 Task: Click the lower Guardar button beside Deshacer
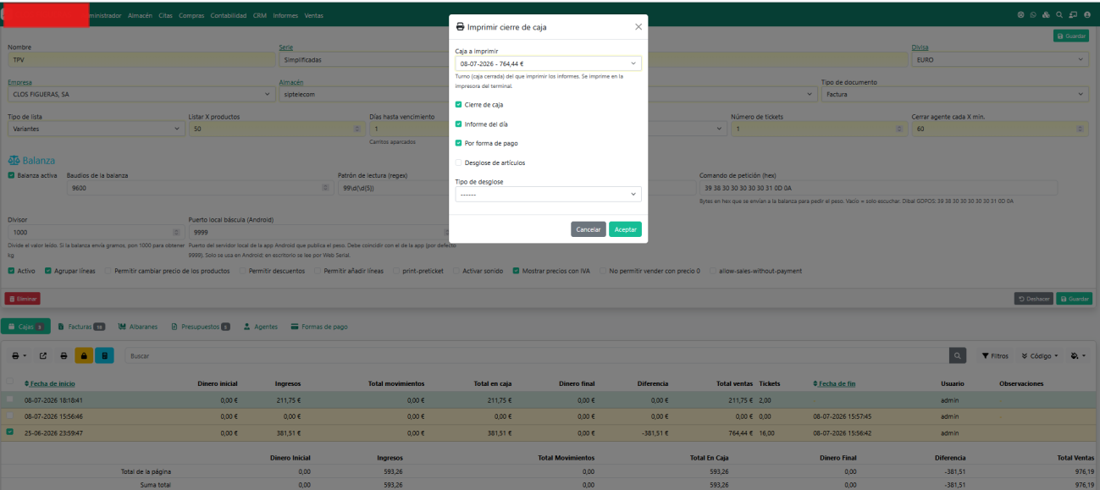(1074, 298)
